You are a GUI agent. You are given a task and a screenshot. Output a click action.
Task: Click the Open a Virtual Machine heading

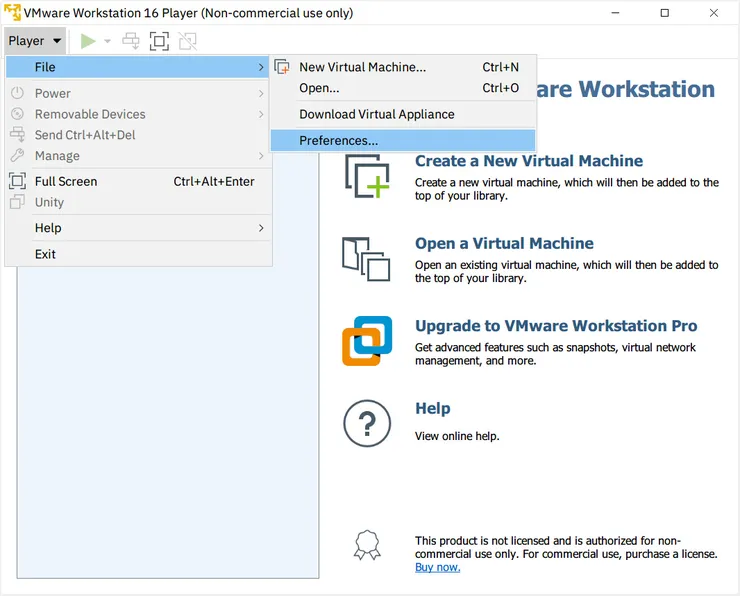click(504, 243)
